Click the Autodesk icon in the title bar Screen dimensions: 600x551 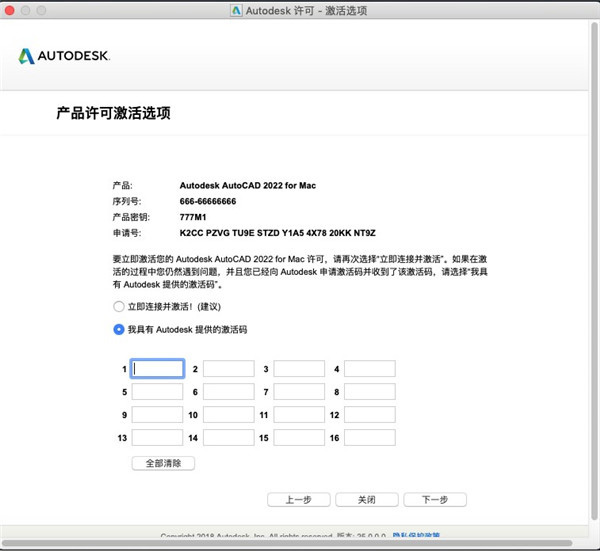click(236, 10)
